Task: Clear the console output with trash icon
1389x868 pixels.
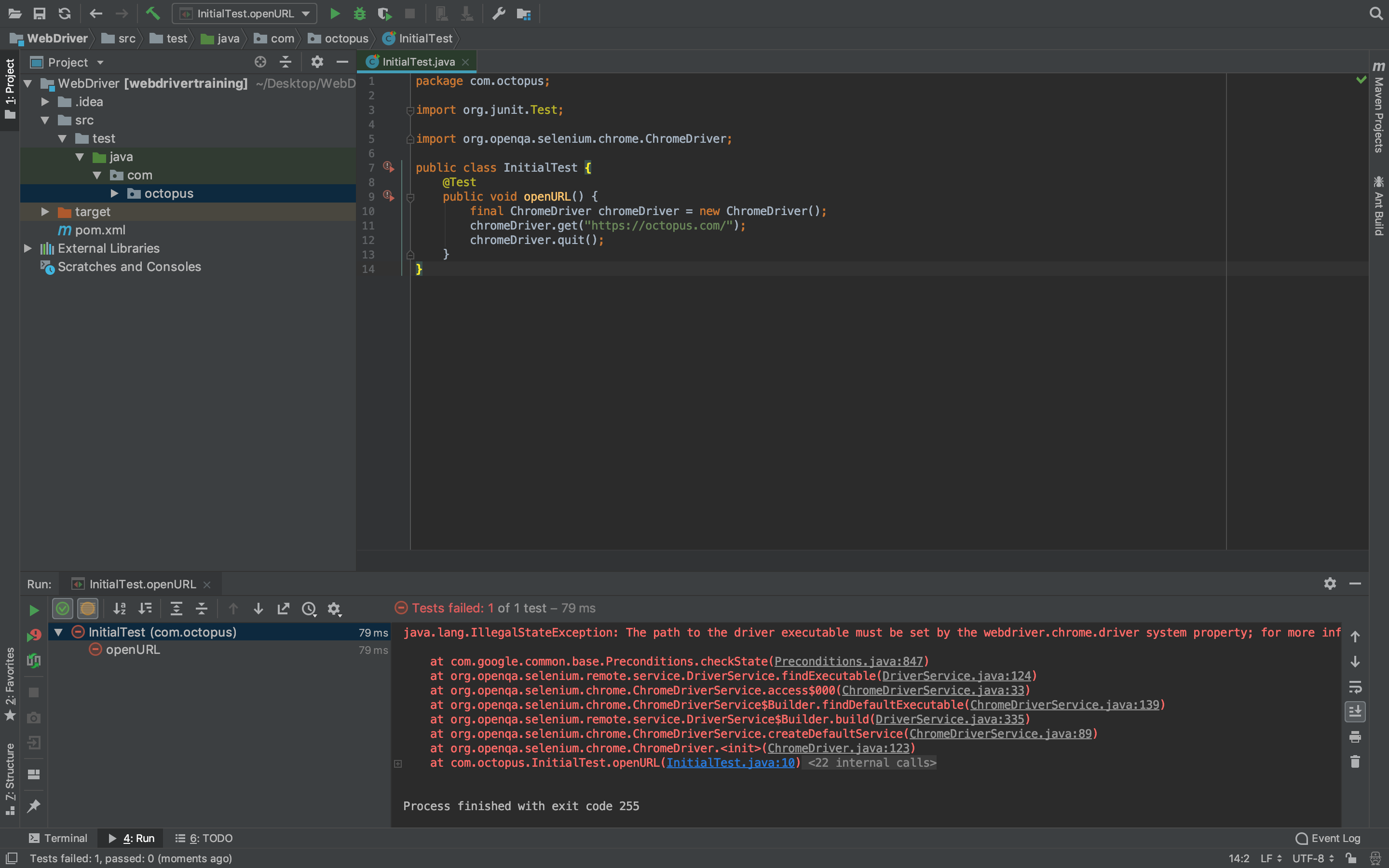Action: (1355, 762)
